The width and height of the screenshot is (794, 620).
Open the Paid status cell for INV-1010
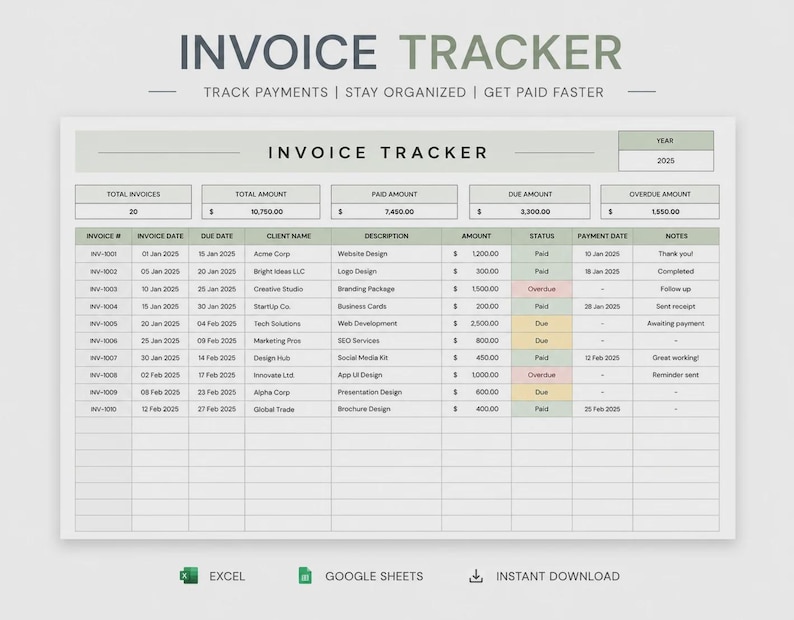click(542, 409)
